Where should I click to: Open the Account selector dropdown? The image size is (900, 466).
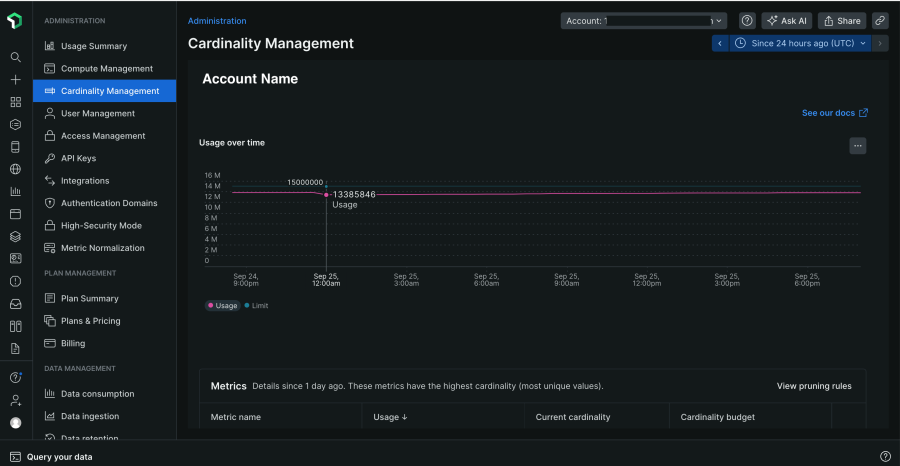pos(644,20)
